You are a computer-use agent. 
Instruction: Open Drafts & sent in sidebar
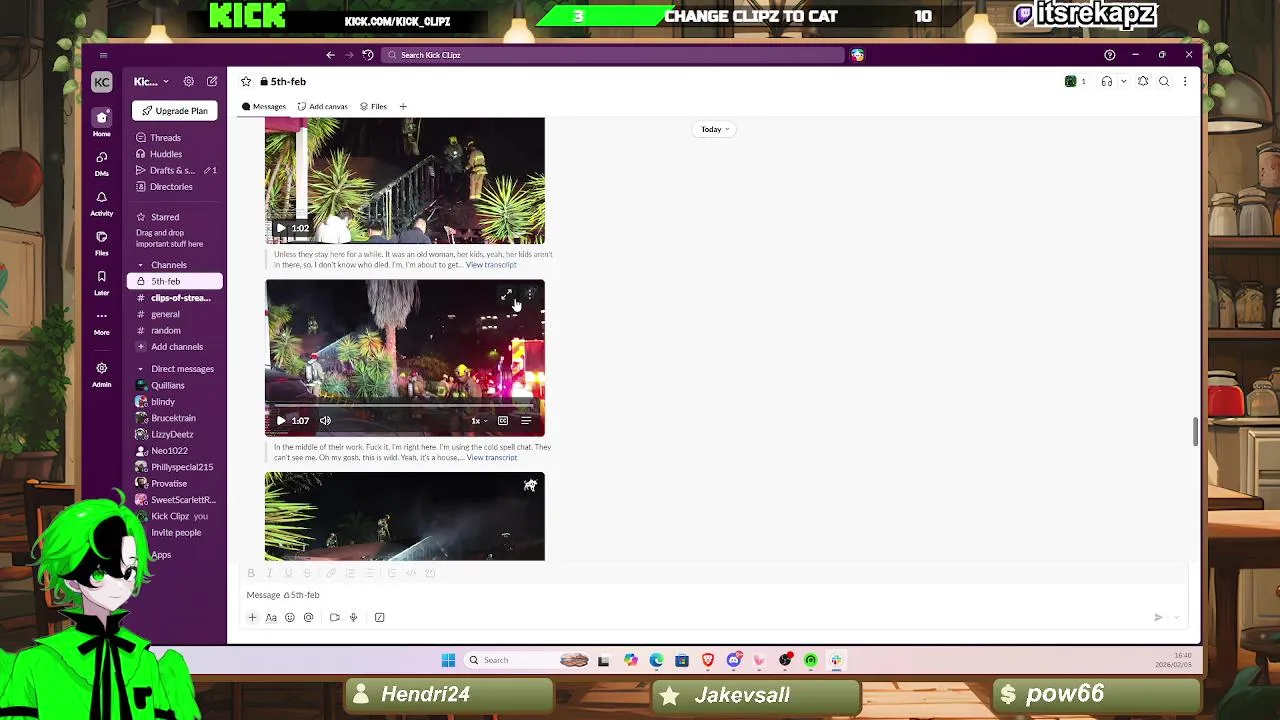(172, 170)
